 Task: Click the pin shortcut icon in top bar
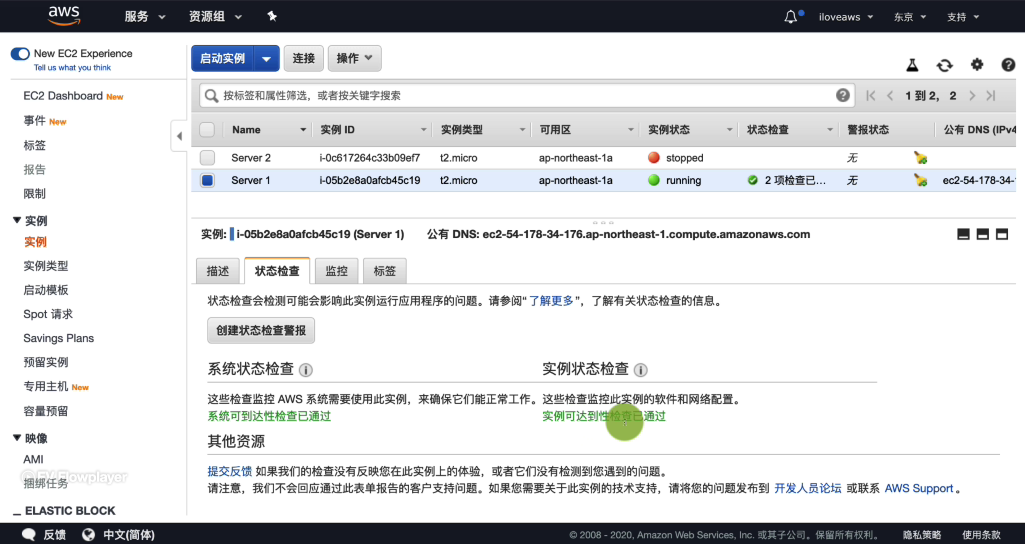pyautogui.click(x=272, y=16)
